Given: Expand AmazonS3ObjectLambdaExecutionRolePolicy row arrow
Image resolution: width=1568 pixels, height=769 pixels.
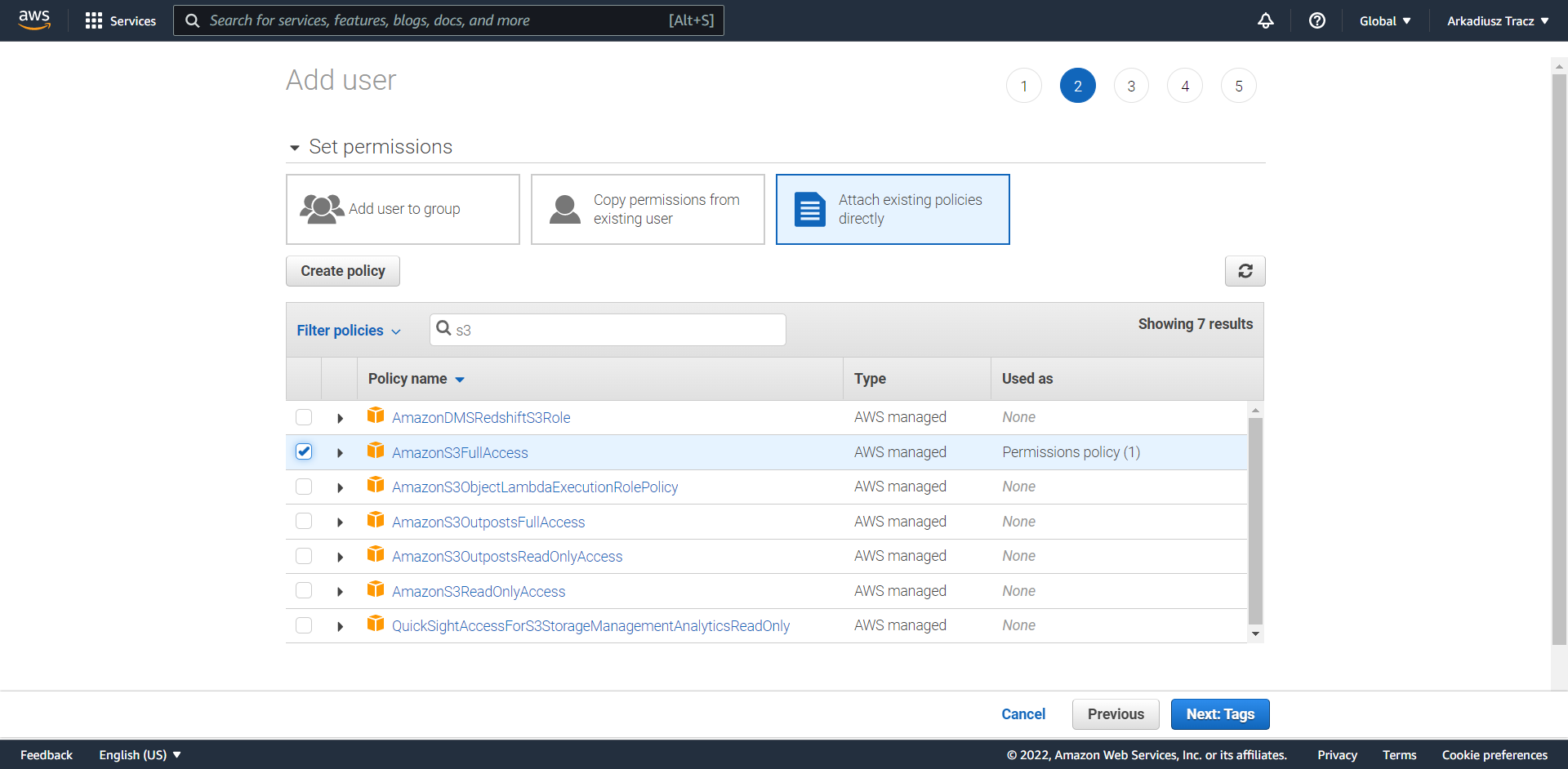Looking at the screenshot, I should pos(340,487).
